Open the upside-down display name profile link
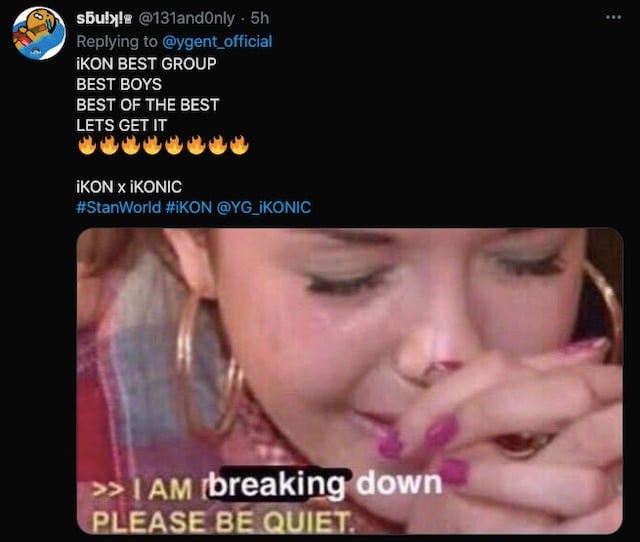The height and width of the screenshot is (542, 640). (x=100, y=18)
